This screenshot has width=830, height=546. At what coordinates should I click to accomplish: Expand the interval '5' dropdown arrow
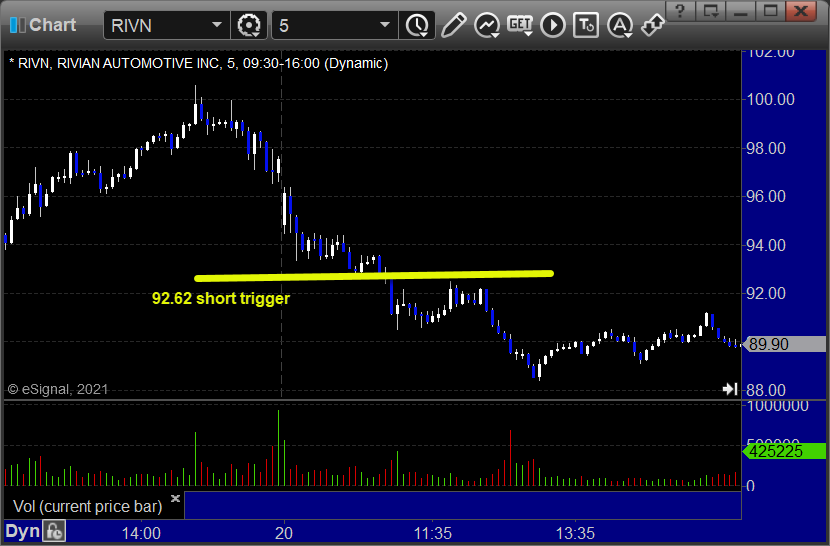385,25
